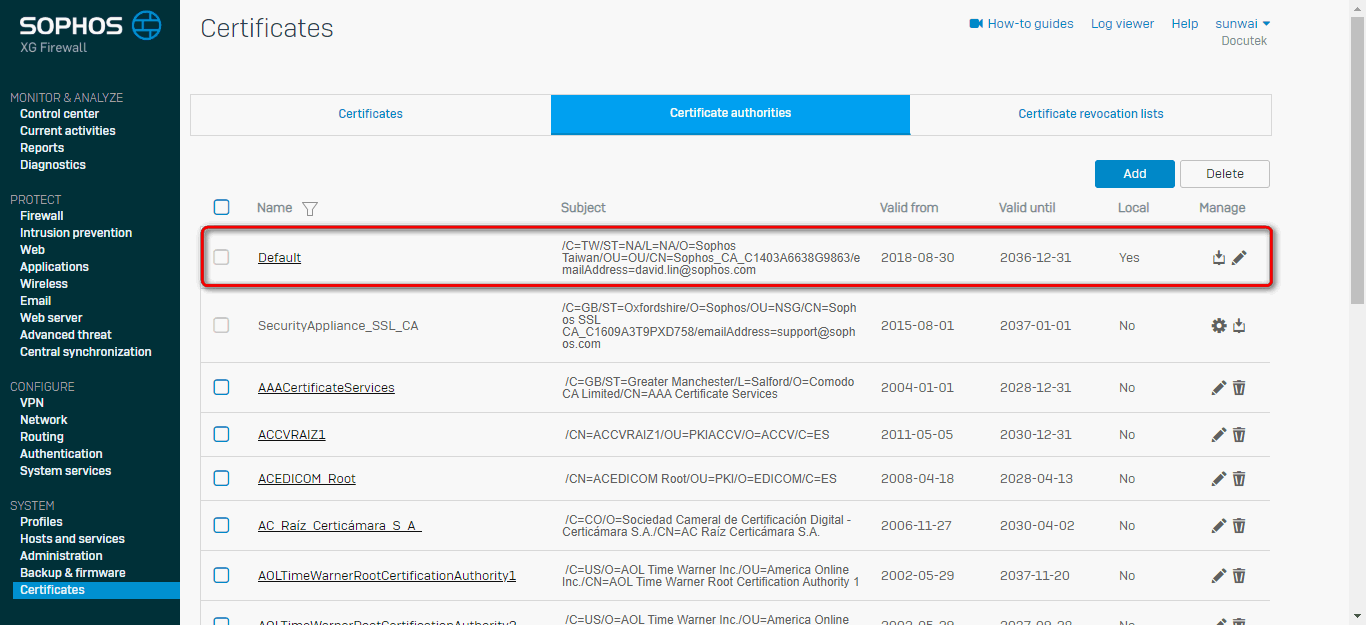This screenshot has width=1366, height=625.
Task: Go to Email in the sidebar
Action: click(x=35, y=301)
